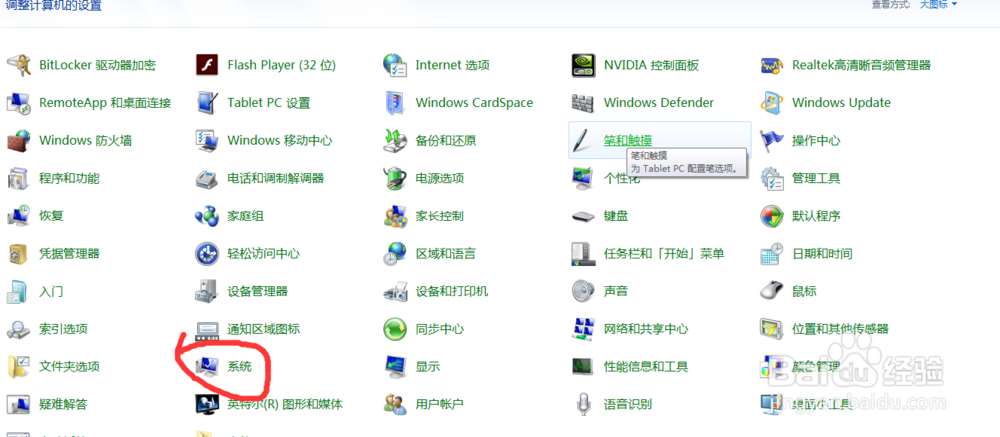Open Windows Defender wall icon

(583, 103)
